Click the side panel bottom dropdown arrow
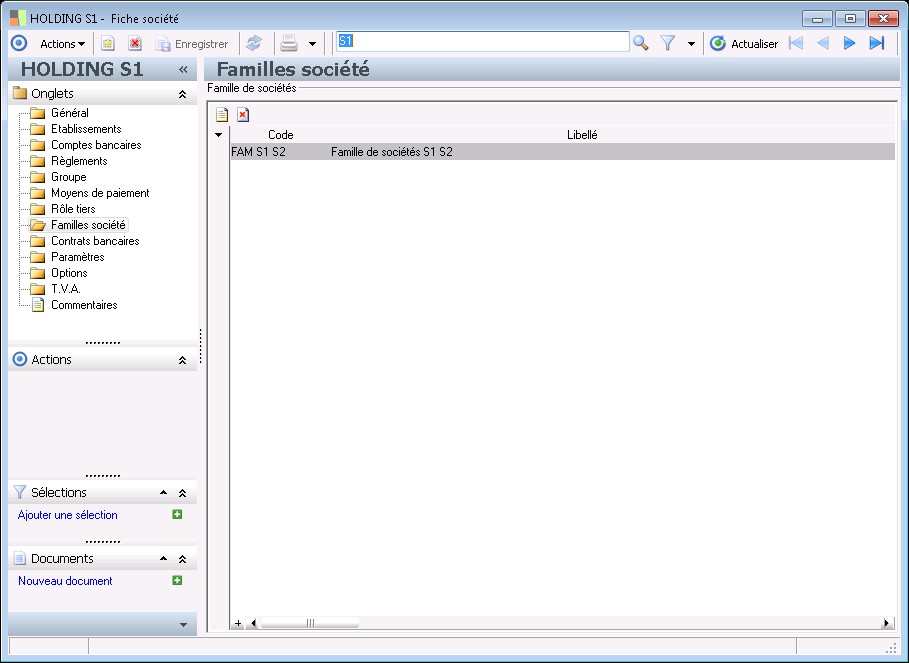Image resolution: width=909 pixels, height=663 pixels. (x=183, y=625)
